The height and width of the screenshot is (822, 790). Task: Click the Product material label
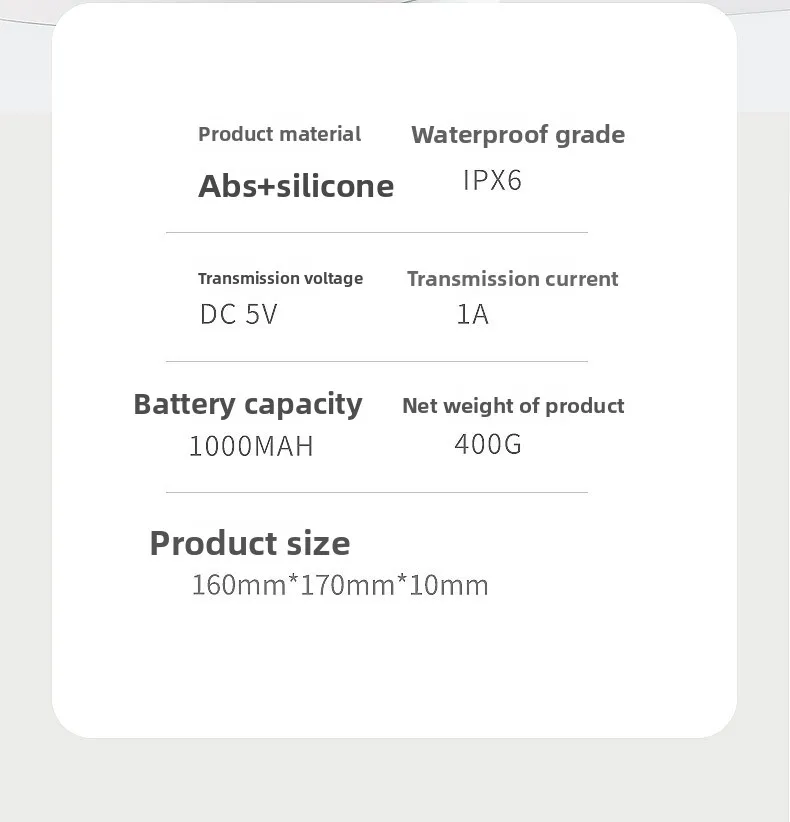[279, 134]
